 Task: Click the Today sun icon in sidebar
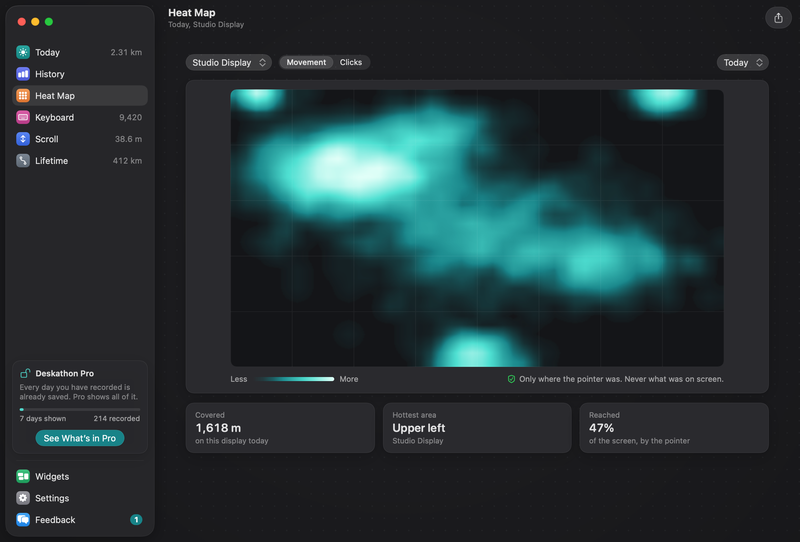(x=23, y=52)
